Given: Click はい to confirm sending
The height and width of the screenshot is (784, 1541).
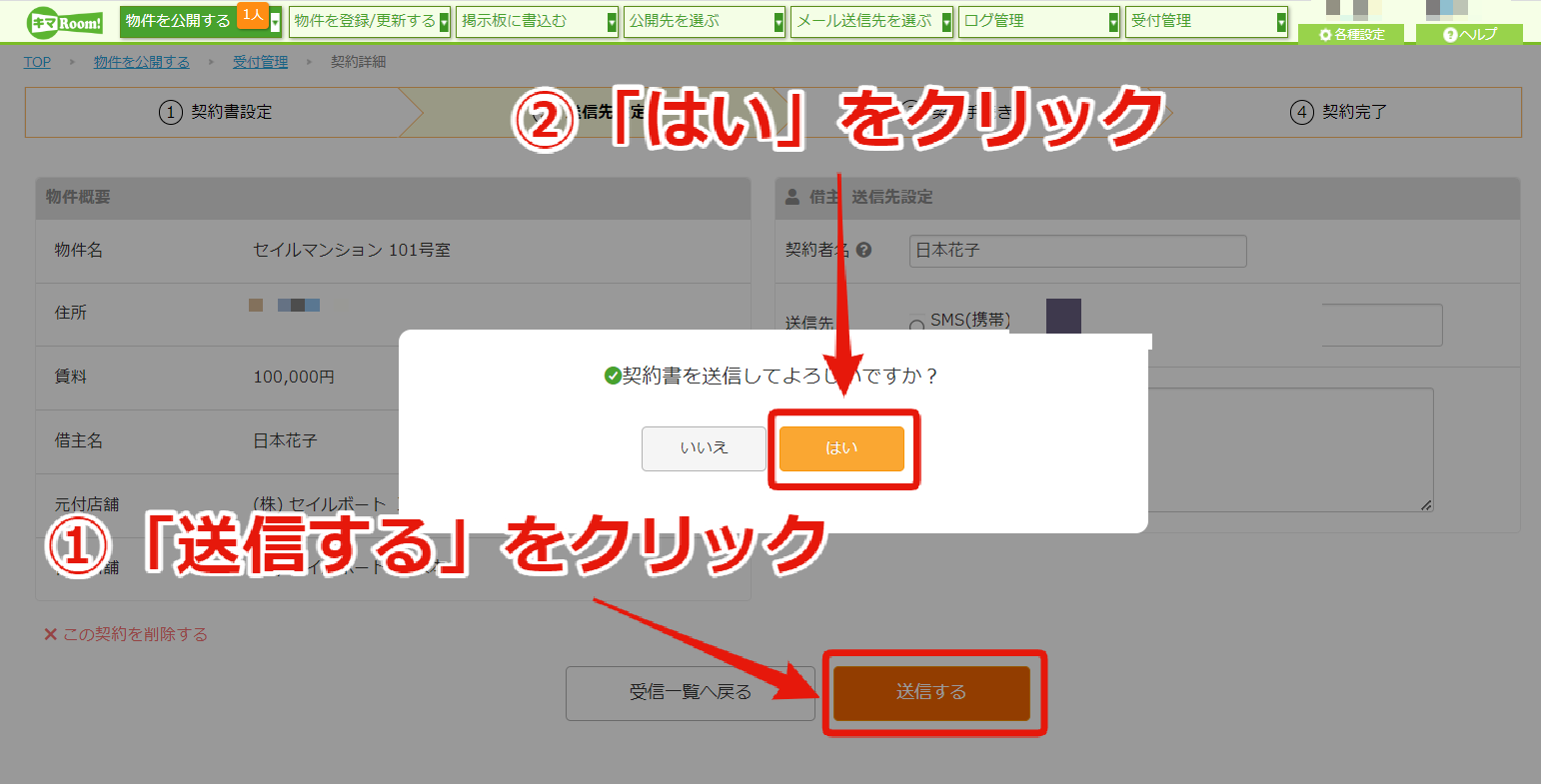Looking at the screenshot, I should (841, 448).
